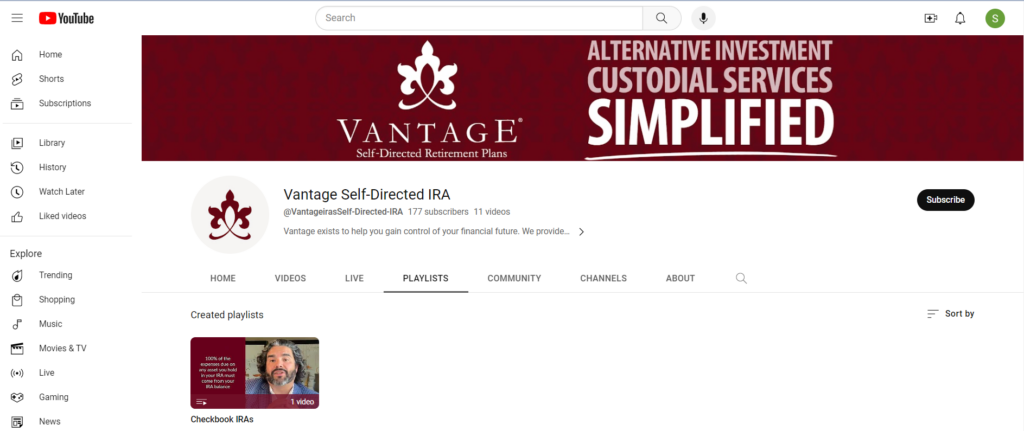Click the @VantageirasSelf-Directed-IRA handle
The image size is (1024, 431).
pos(343,212)
